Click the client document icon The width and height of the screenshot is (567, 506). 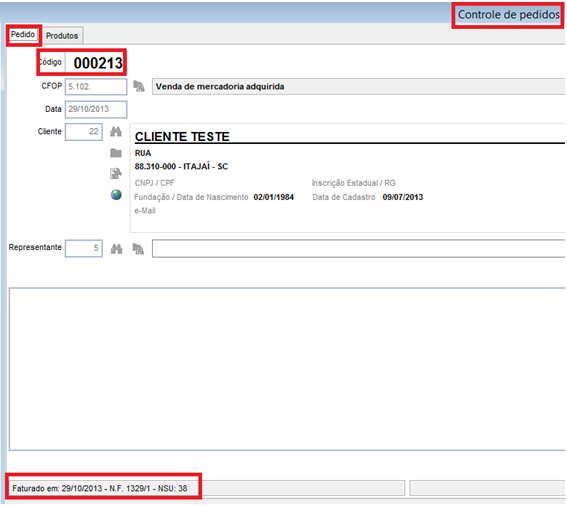116,174
